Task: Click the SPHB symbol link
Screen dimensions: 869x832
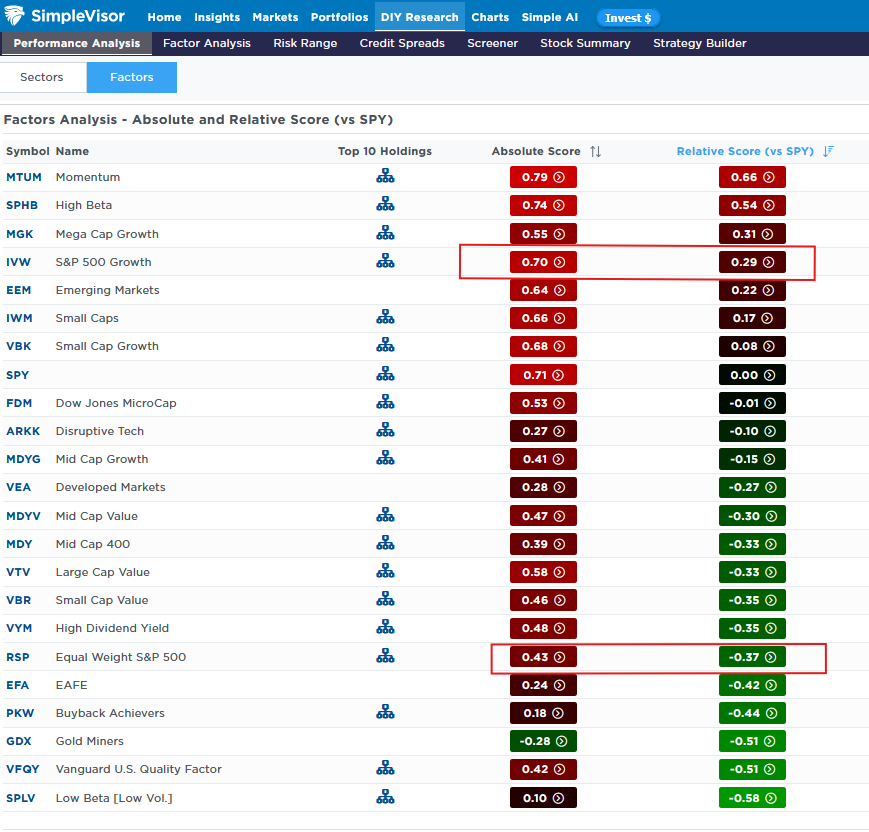Action: pos(22,205)
